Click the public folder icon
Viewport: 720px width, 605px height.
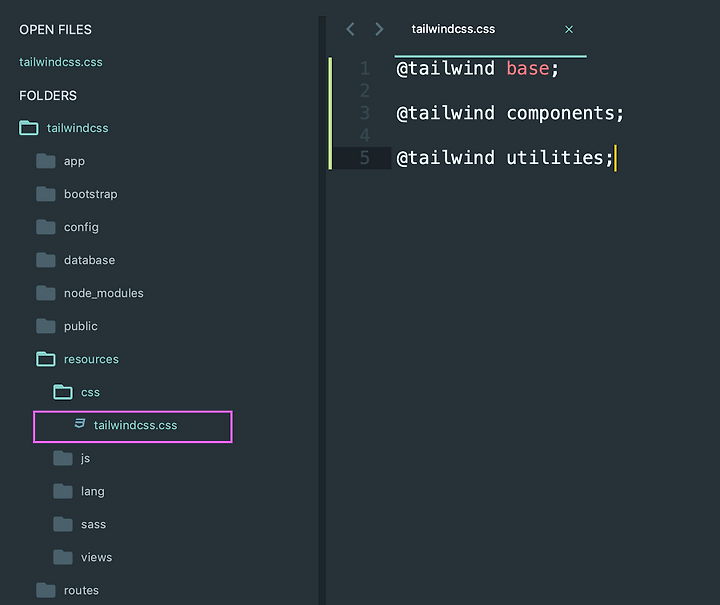tap(45, 326)
